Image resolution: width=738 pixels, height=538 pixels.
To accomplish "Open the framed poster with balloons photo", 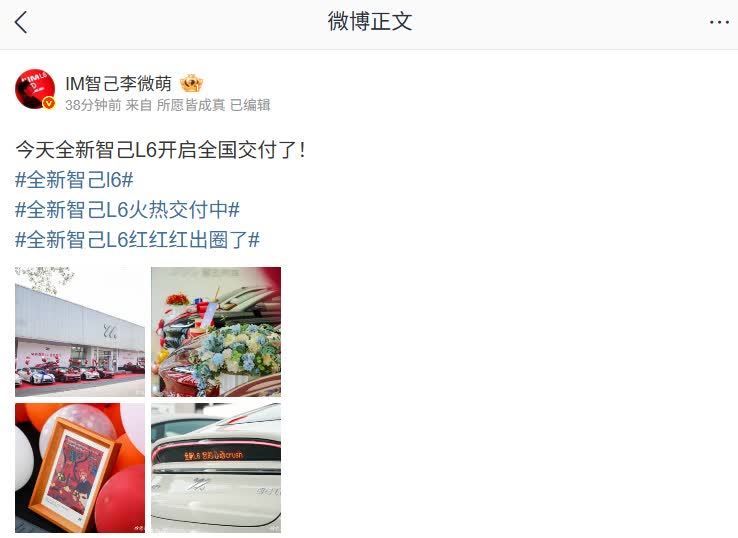I will point(80,468).
